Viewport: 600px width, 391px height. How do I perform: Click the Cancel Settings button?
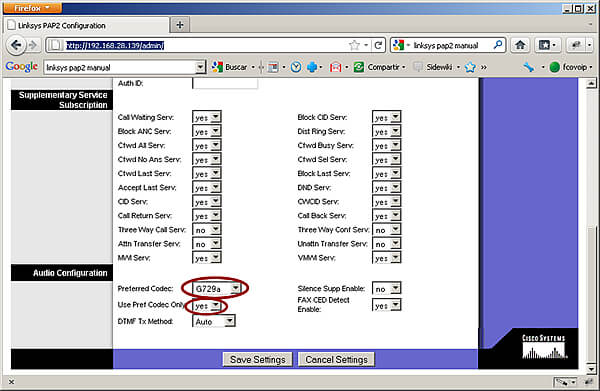336,360
